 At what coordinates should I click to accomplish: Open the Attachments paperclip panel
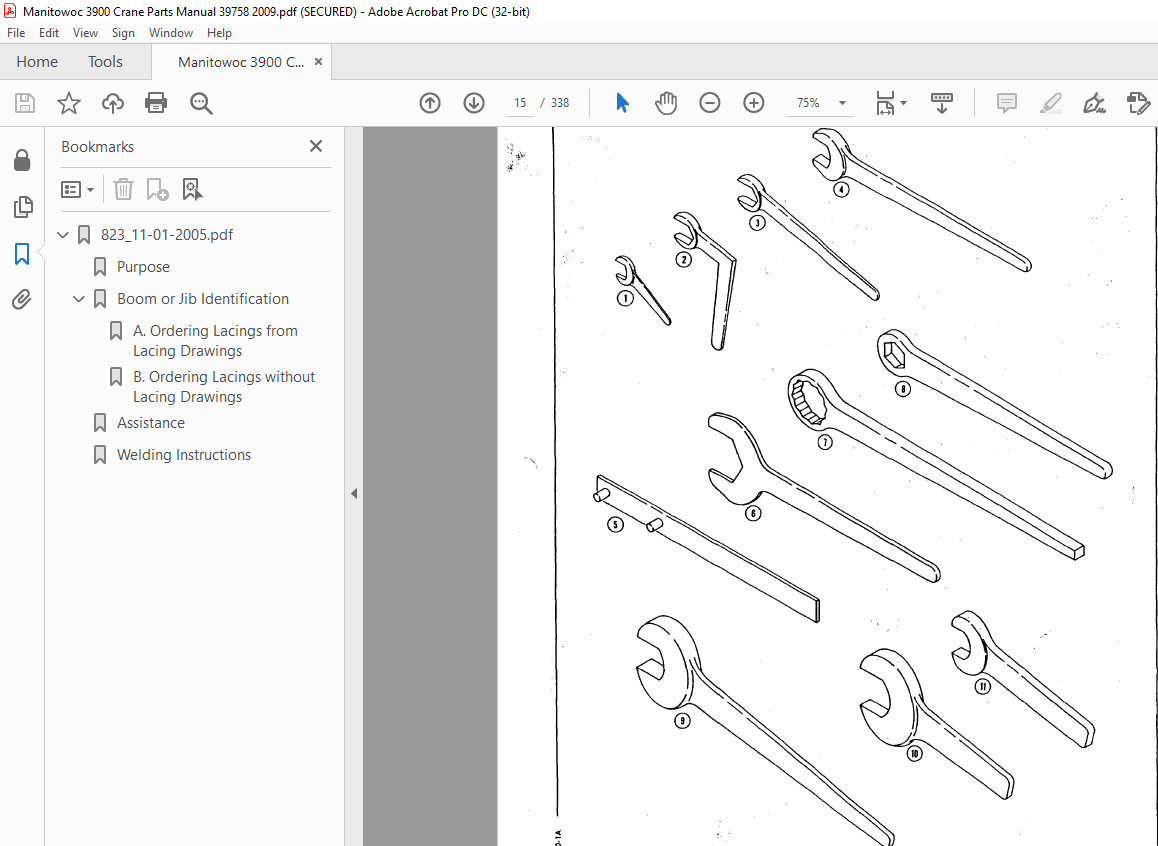21,299
